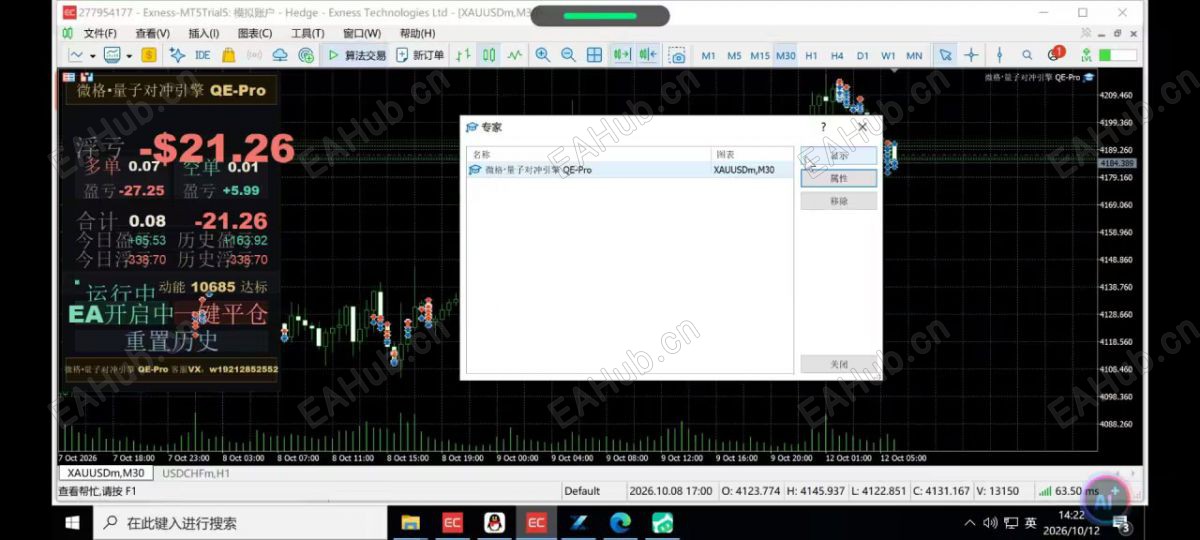The width and height of the screenshot is (1200, 540).
Task: Open the IDE MetaEditor button
Action: click(202, 55)
